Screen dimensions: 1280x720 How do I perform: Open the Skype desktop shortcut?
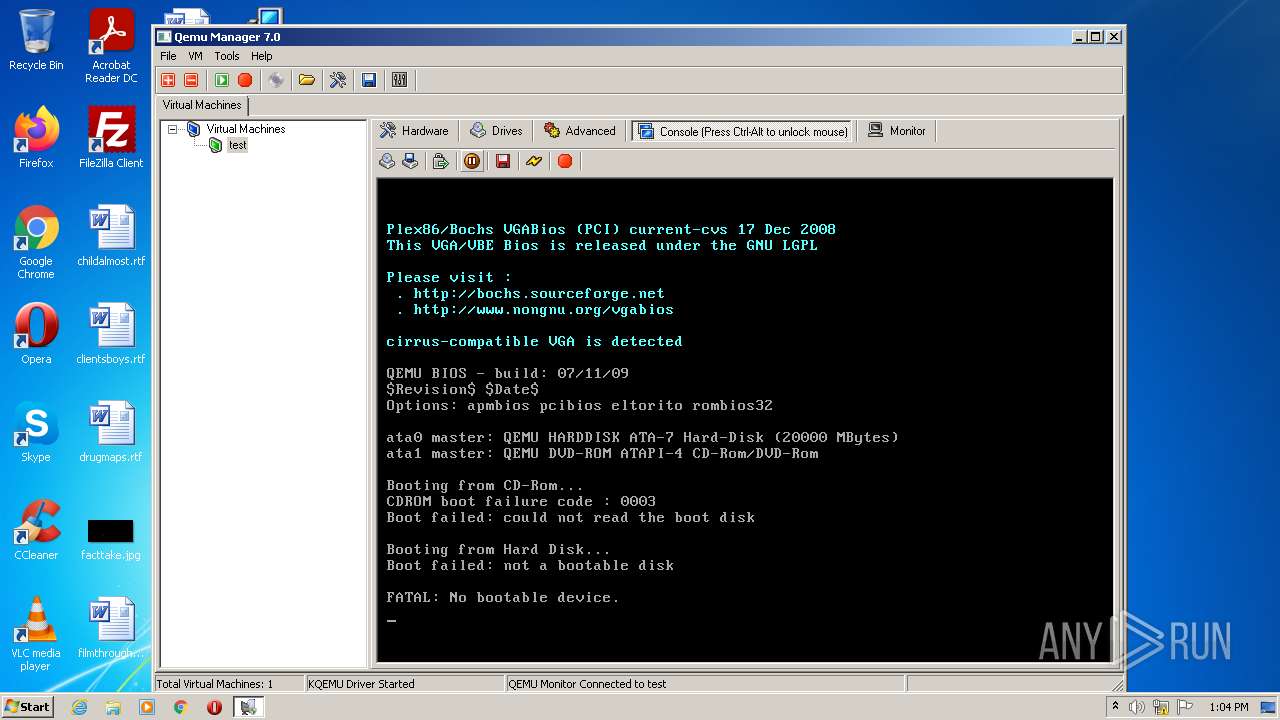36,432
